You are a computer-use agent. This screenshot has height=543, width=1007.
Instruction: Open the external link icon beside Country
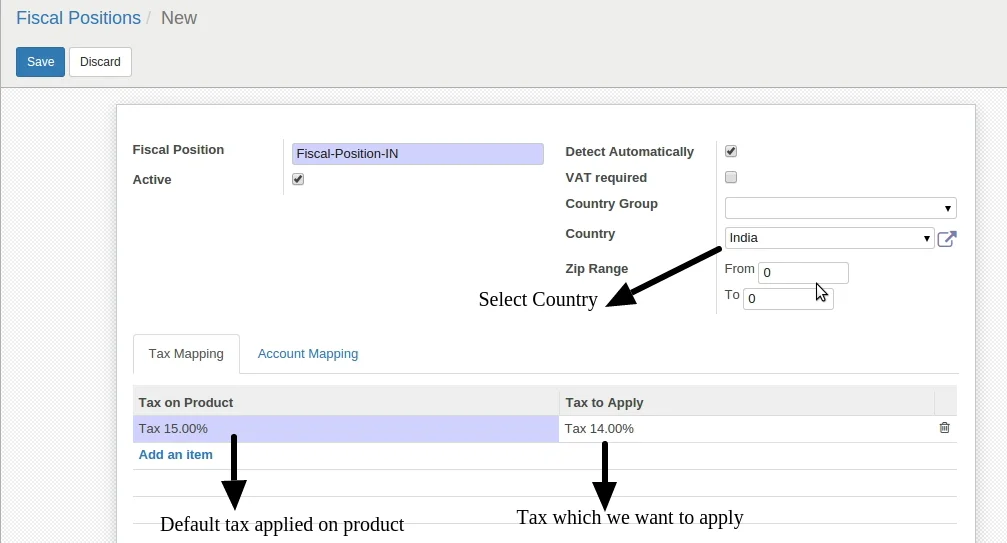tap(946, 239)
